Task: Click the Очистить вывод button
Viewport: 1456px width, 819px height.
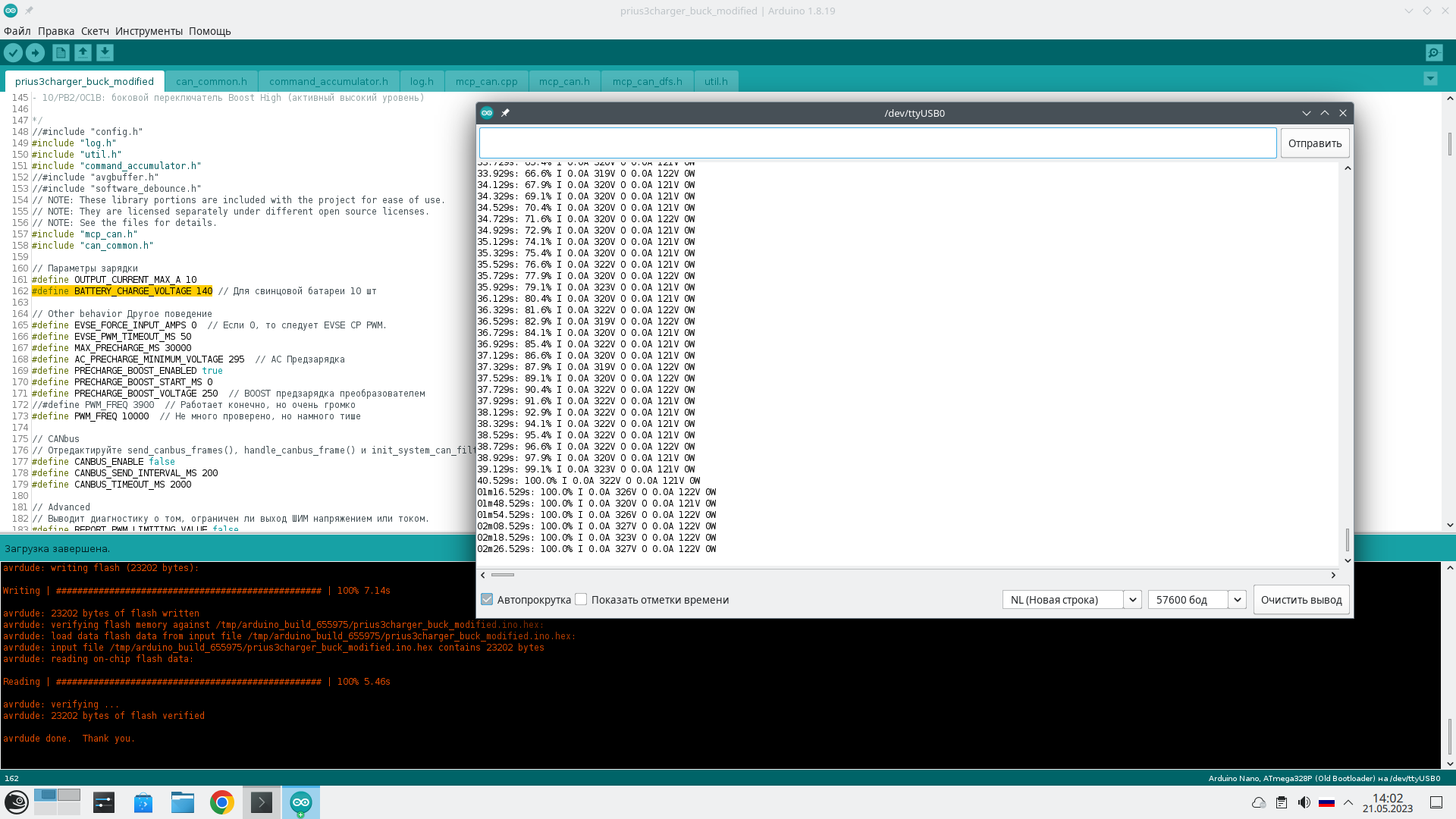Action: tap(1301, 599)
